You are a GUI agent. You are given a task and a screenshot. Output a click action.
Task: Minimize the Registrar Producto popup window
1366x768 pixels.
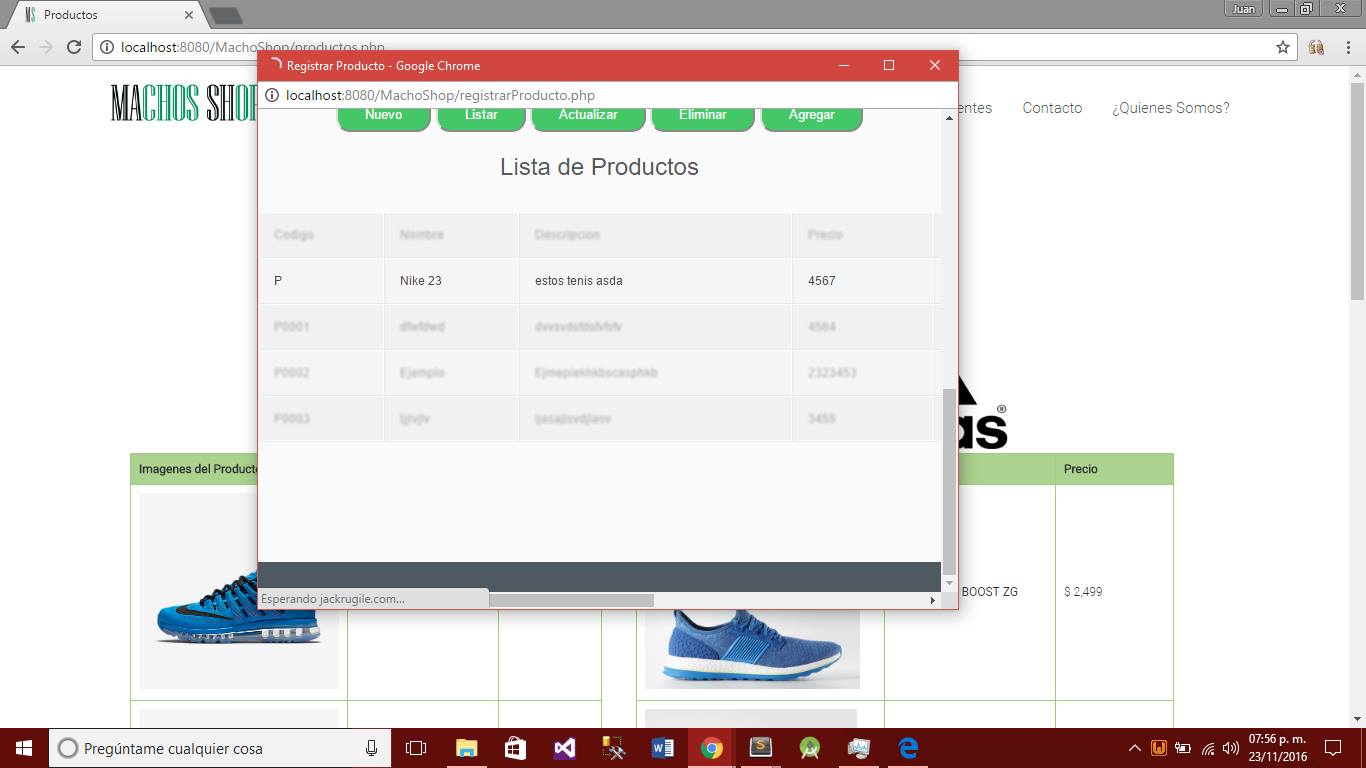844,65
